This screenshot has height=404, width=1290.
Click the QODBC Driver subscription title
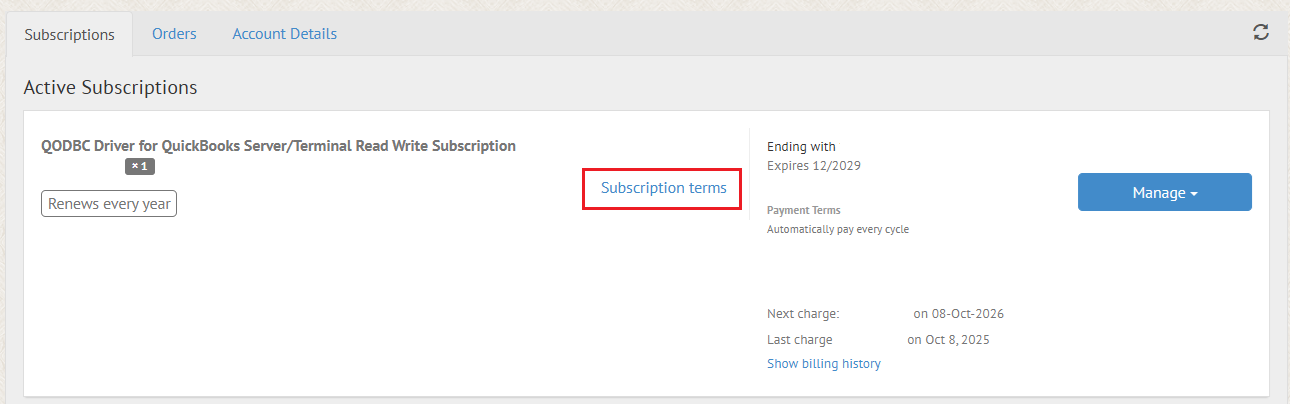pos(278,146)
